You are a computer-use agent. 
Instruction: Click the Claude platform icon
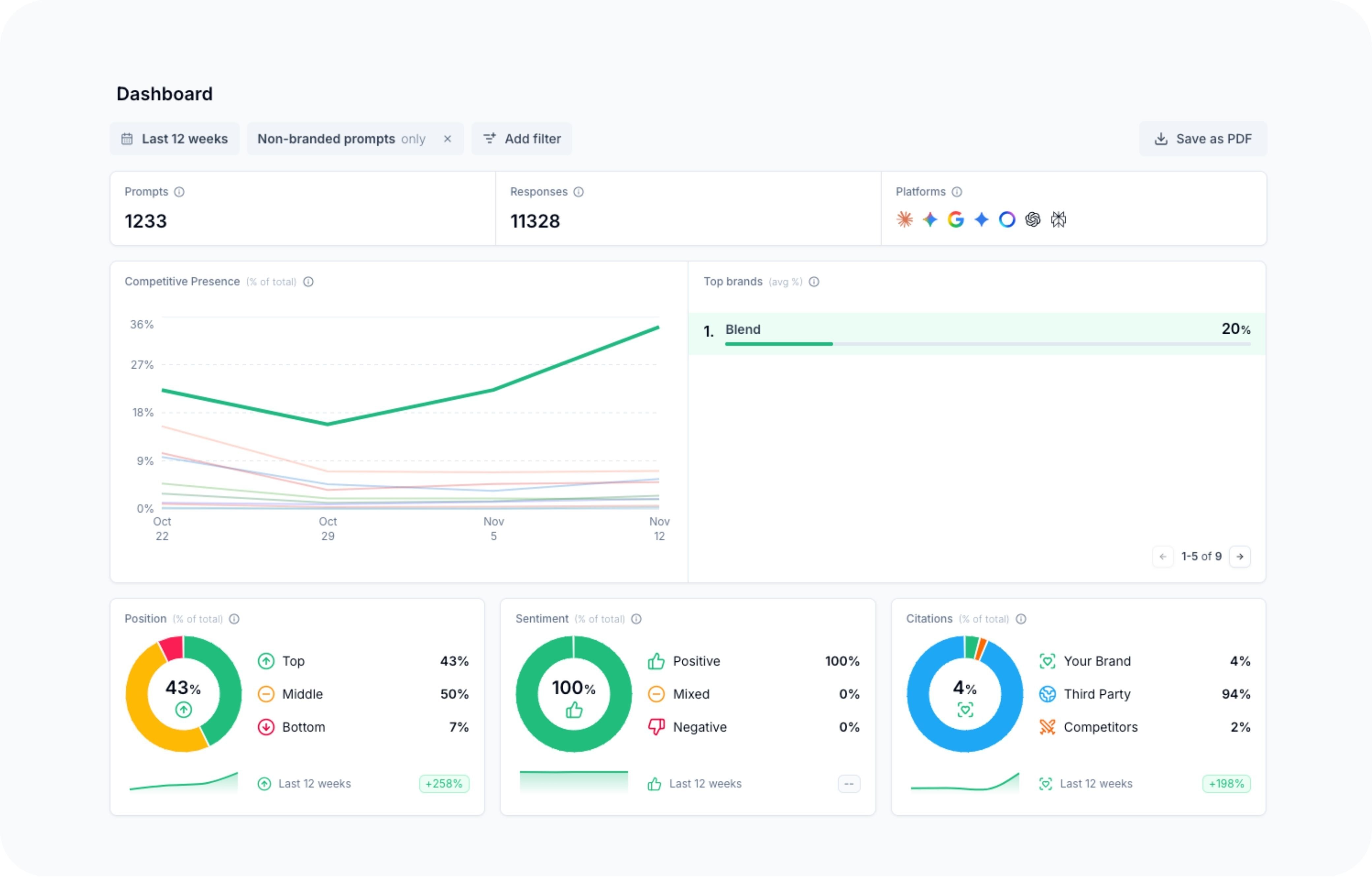pyautogui.click(x=904, y=219)
